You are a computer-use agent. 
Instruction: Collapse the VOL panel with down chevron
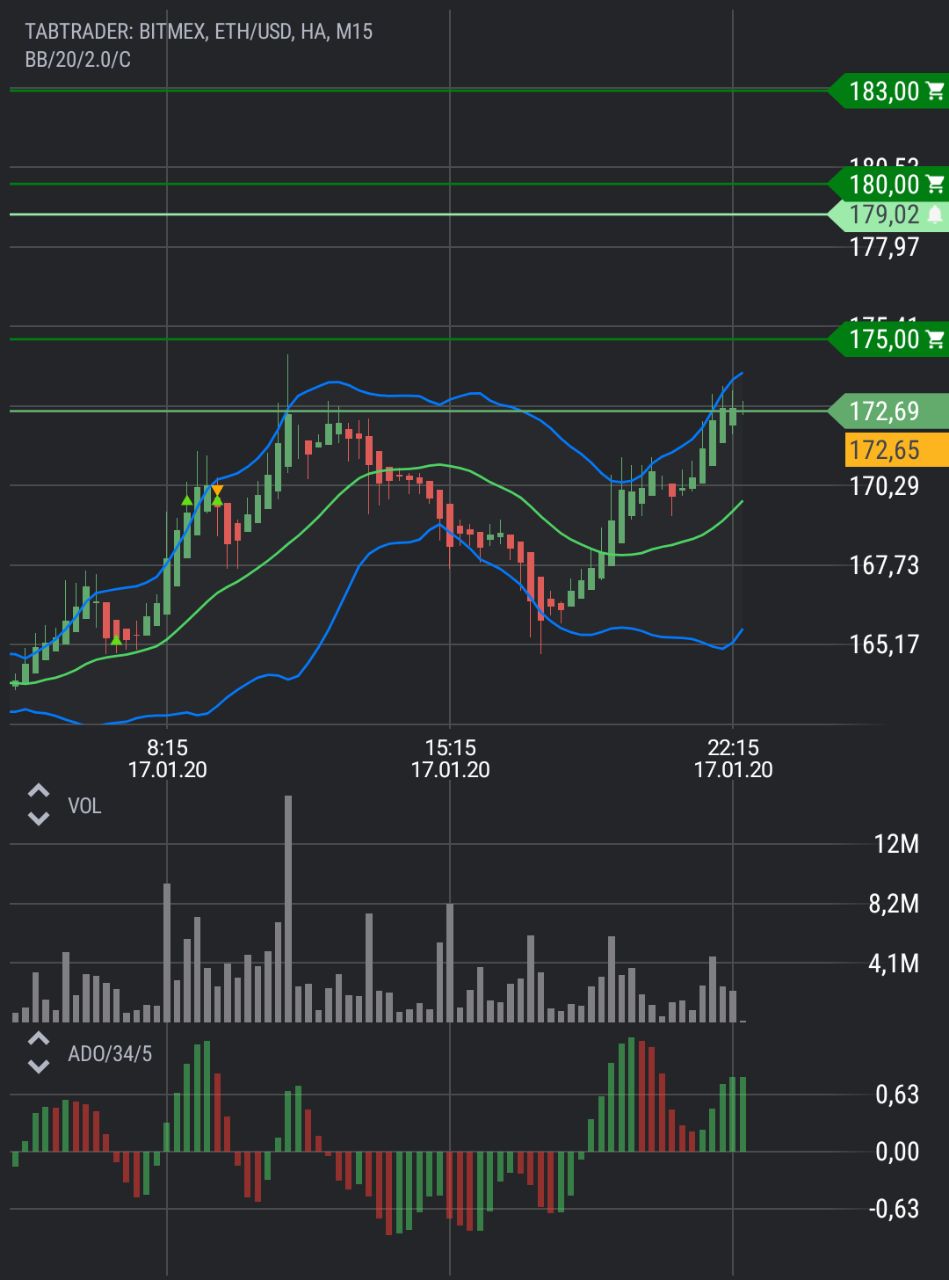38,819
